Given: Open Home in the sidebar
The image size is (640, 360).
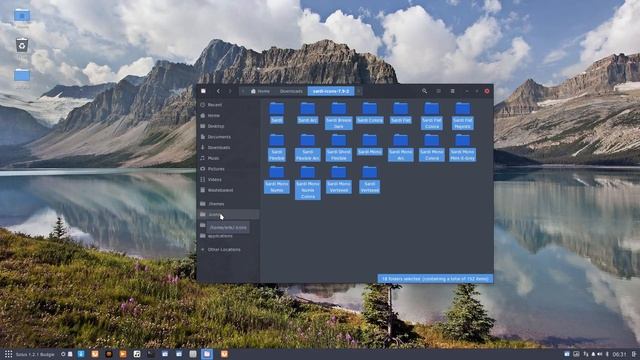Looking at the screenshot, I should [x=228, y=116].
